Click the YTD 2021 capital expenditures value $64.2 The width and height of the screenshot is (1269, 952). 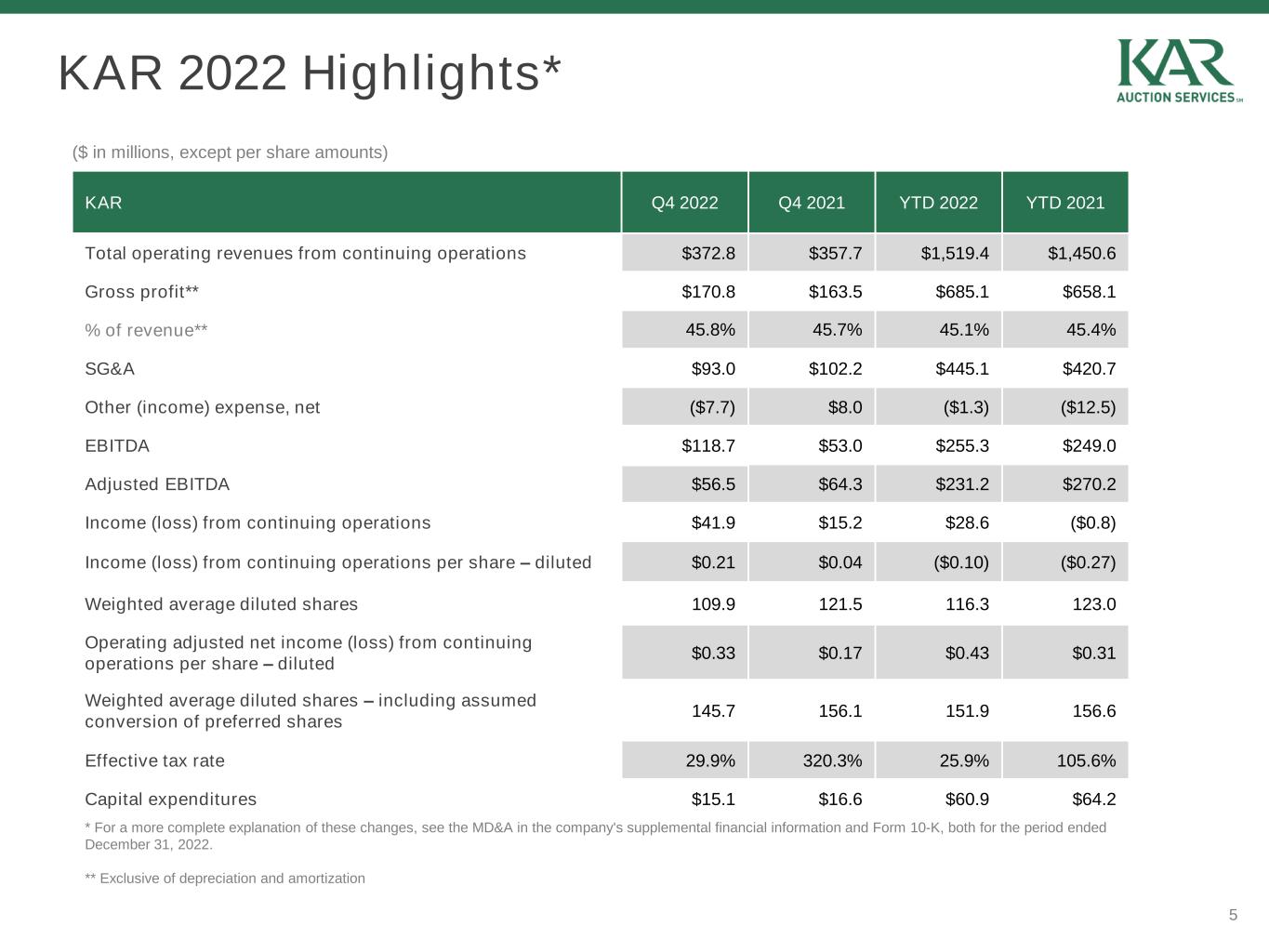point(1093,800)
